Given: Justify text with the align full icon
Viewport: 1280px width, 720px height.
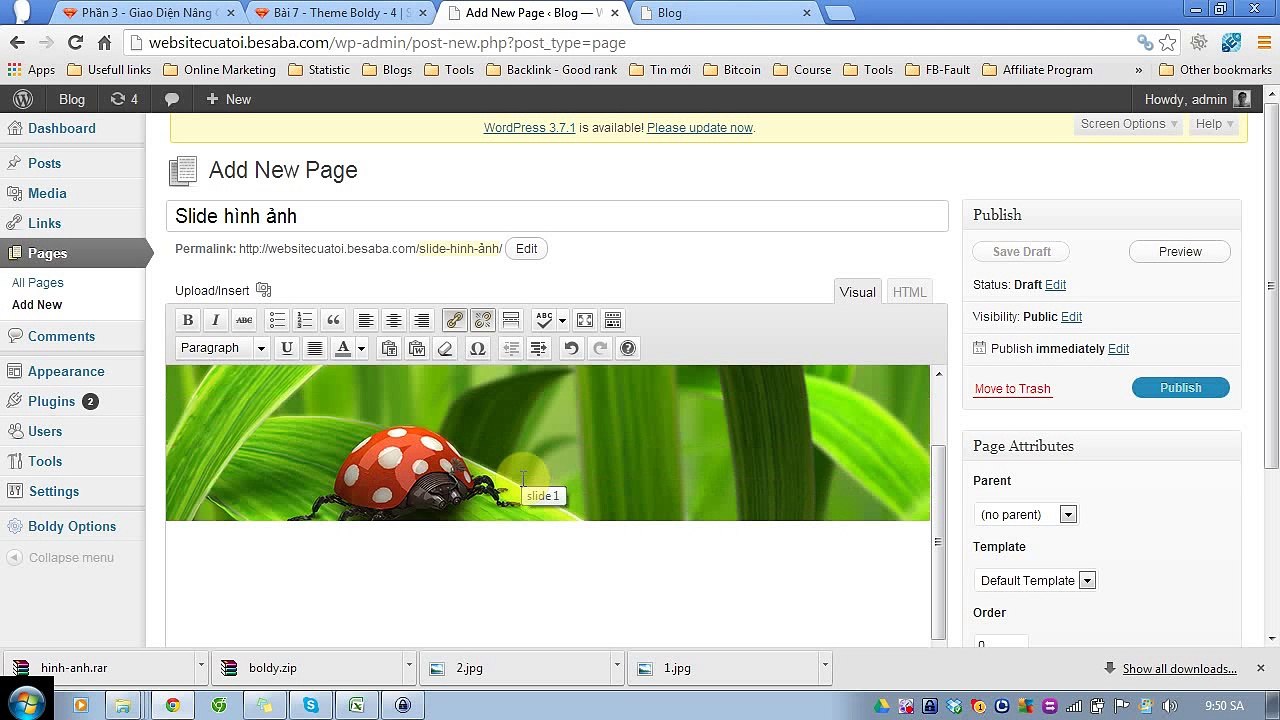Looking at the screenshot, I should pyautogui.click(x=315, y=348).
